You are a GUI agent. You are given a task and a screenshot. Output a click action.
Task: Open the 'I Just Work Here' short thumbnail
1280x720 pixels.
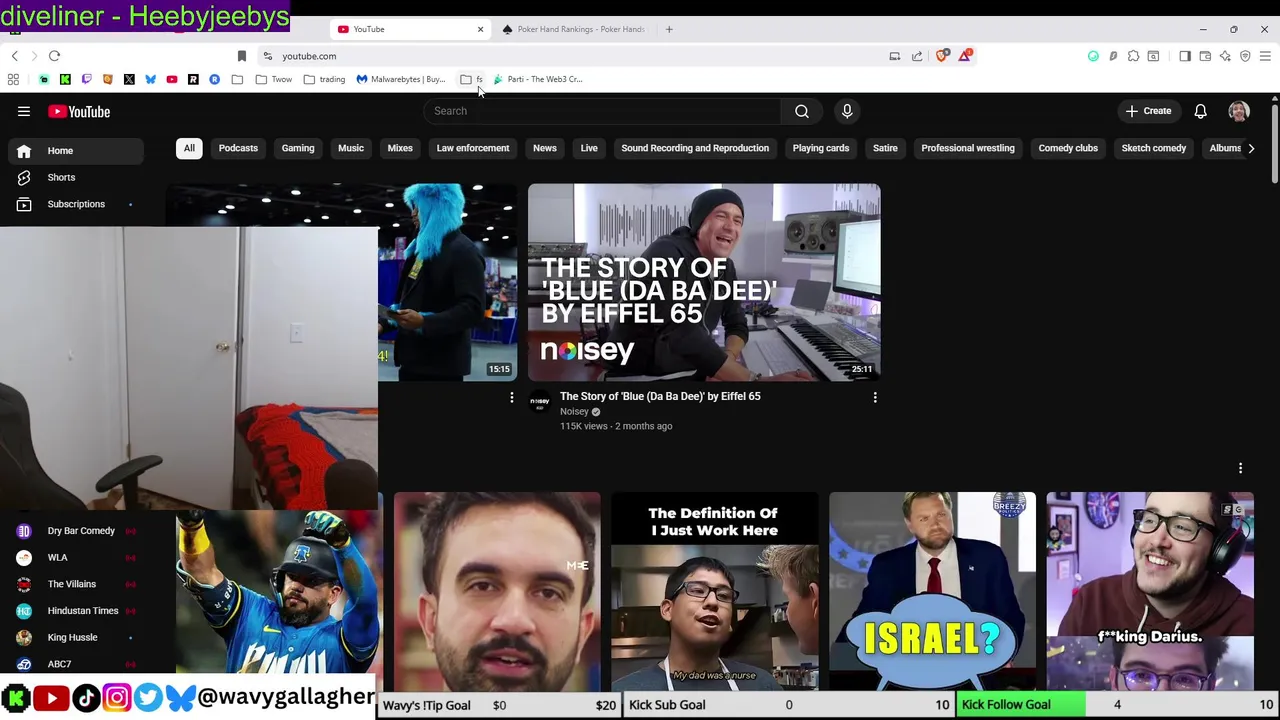coord(714,590)
